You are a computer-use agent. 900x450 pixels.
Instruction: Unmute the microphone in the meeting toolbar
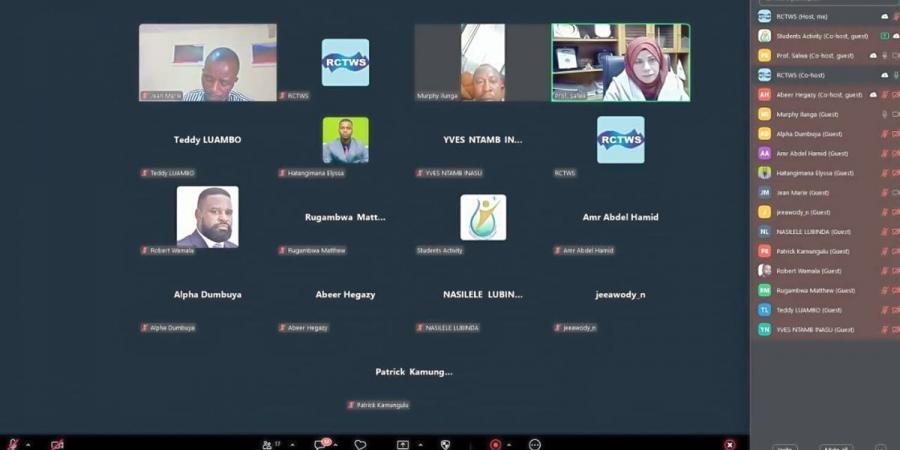point(13,444)
